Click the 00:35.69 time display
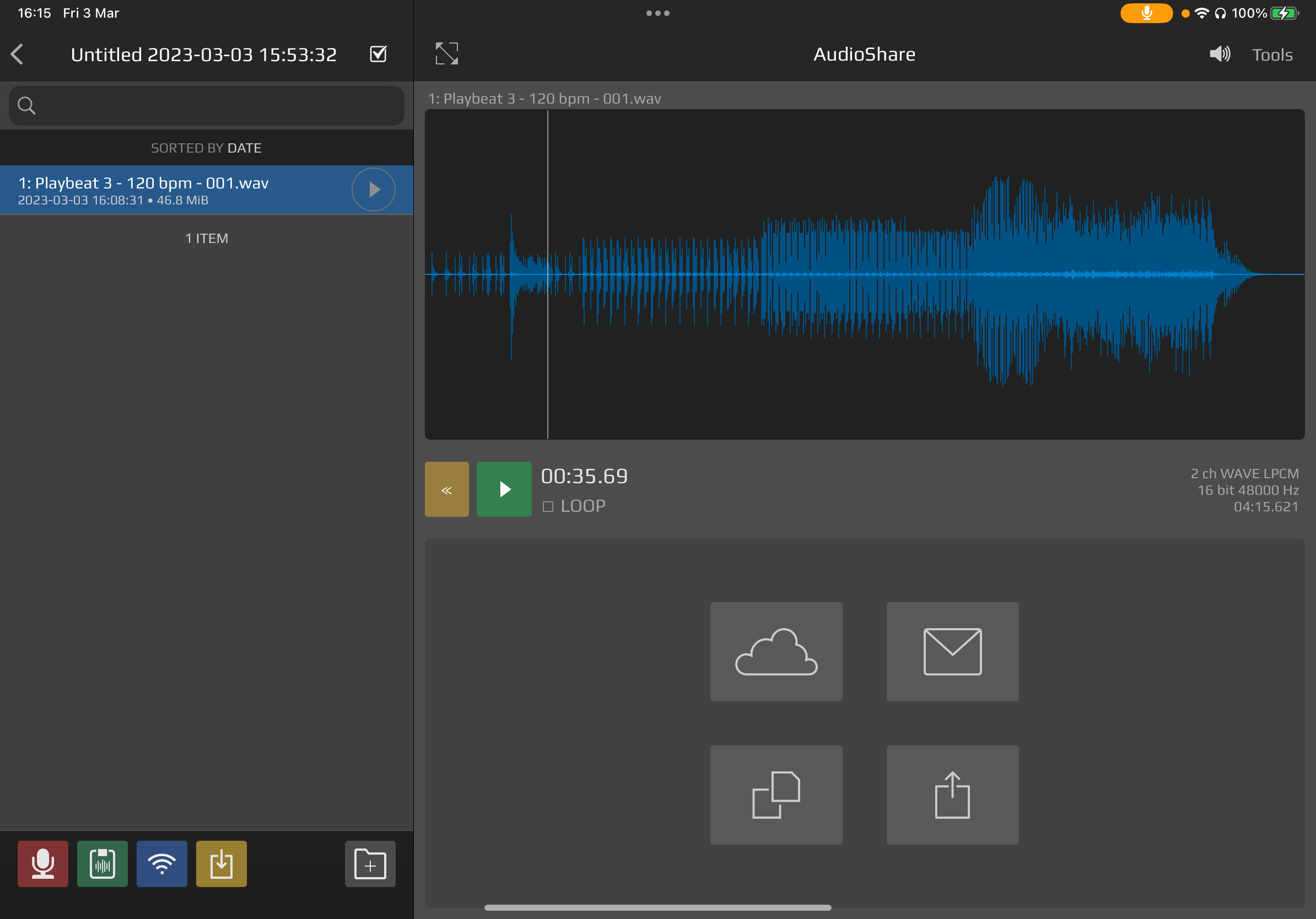Screen dimensions: 1316x919 click(x=585, y=476)
